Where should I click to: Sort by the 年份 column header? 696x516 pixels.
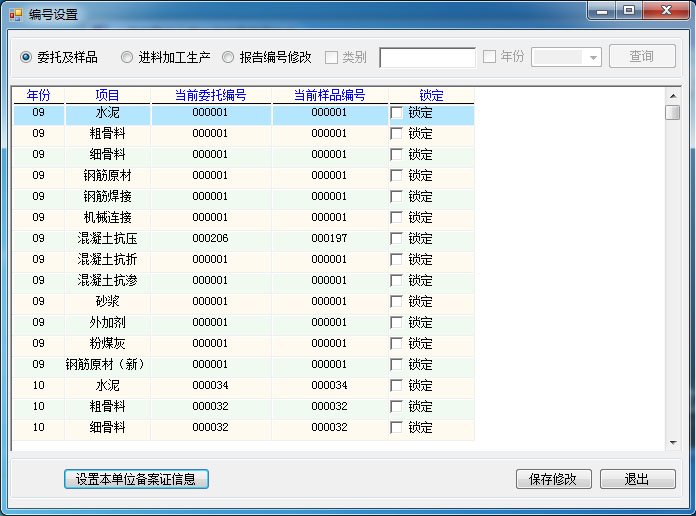pyautogui.click(x=38, y=95)
